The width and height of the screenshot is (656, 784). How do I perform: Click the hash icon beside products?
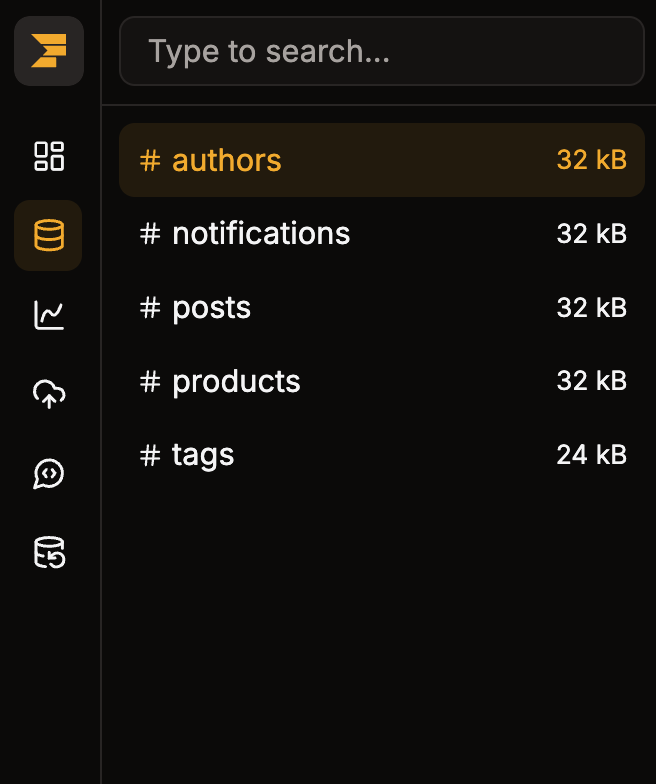click(x=150, y=381)
